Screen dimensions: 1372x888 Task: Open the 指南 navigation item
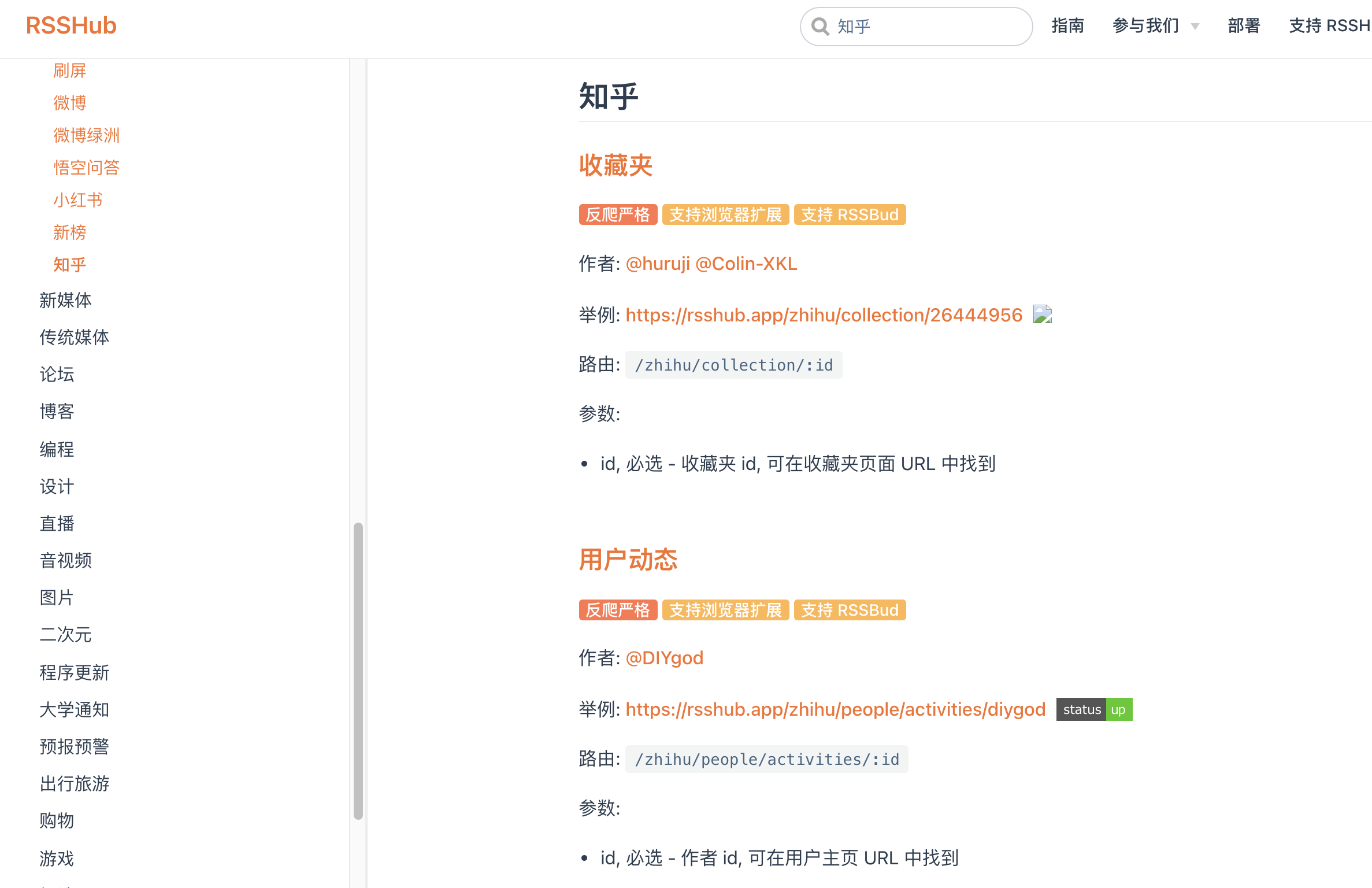1067,25
